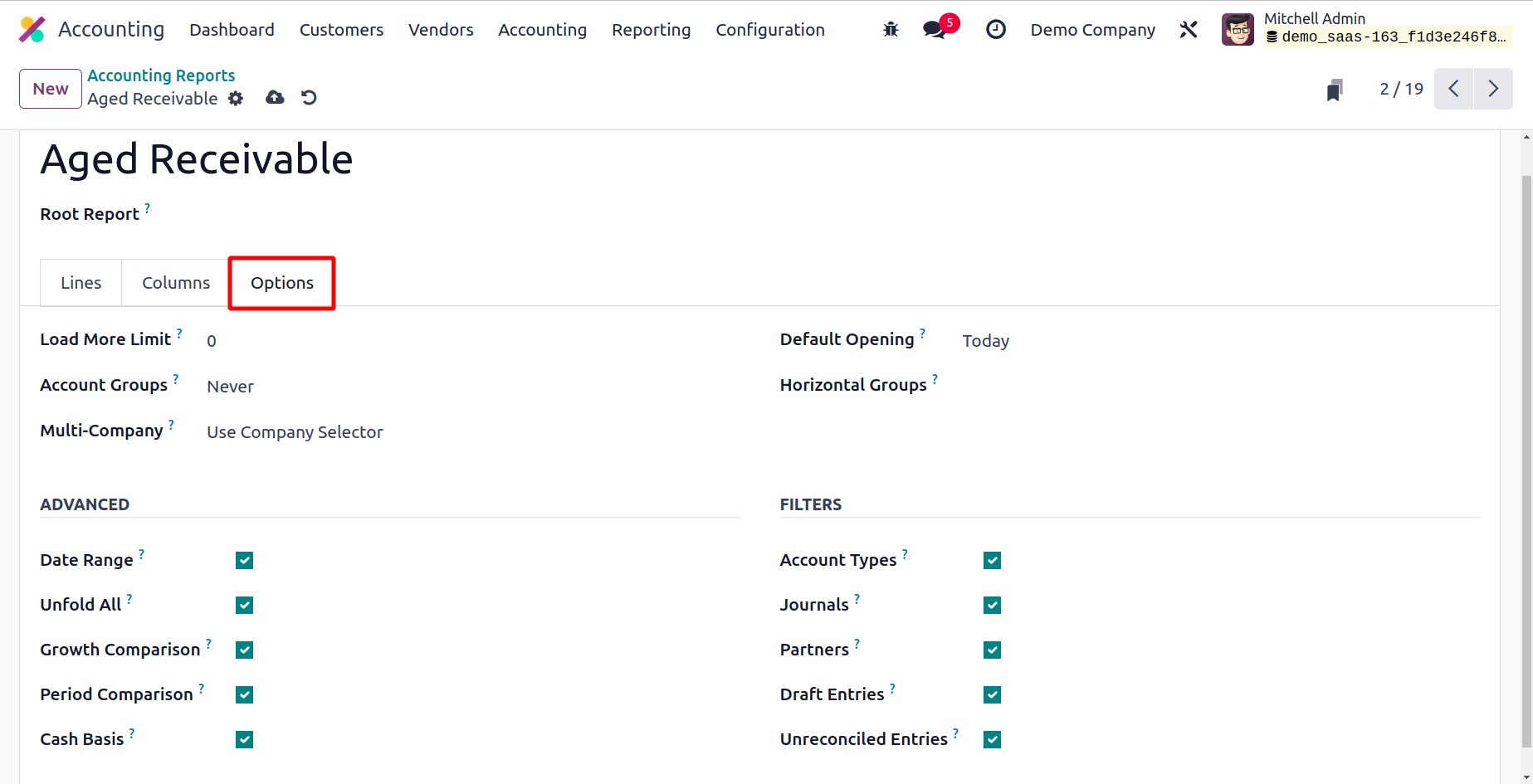This screenshot has width=1533, height=784.
Task: Uncheck the Account Types filter checkbox
Action: click(x=992, y=561)
